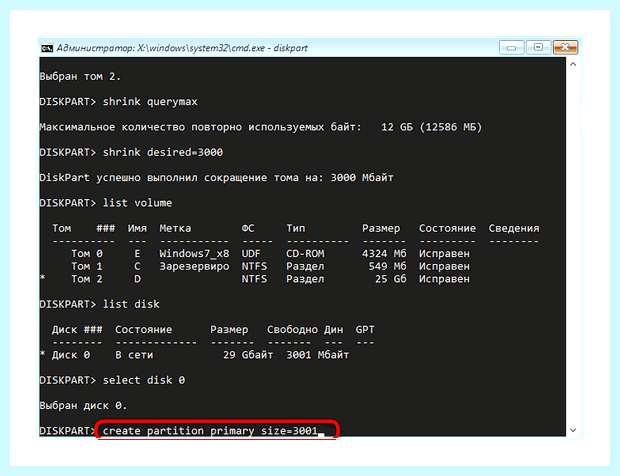Screen dimensions: 620x476
Task: Click the value '12 GБ (12586 МБ)'
Action: click(431, 127)
